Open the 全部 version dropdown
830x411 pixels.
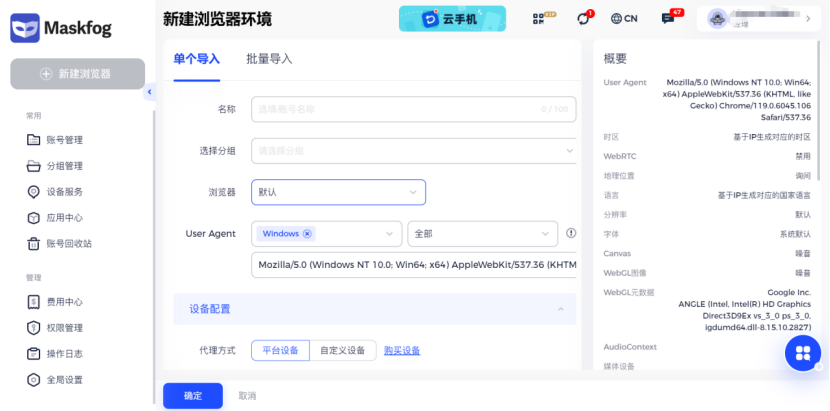coord(483,234)
